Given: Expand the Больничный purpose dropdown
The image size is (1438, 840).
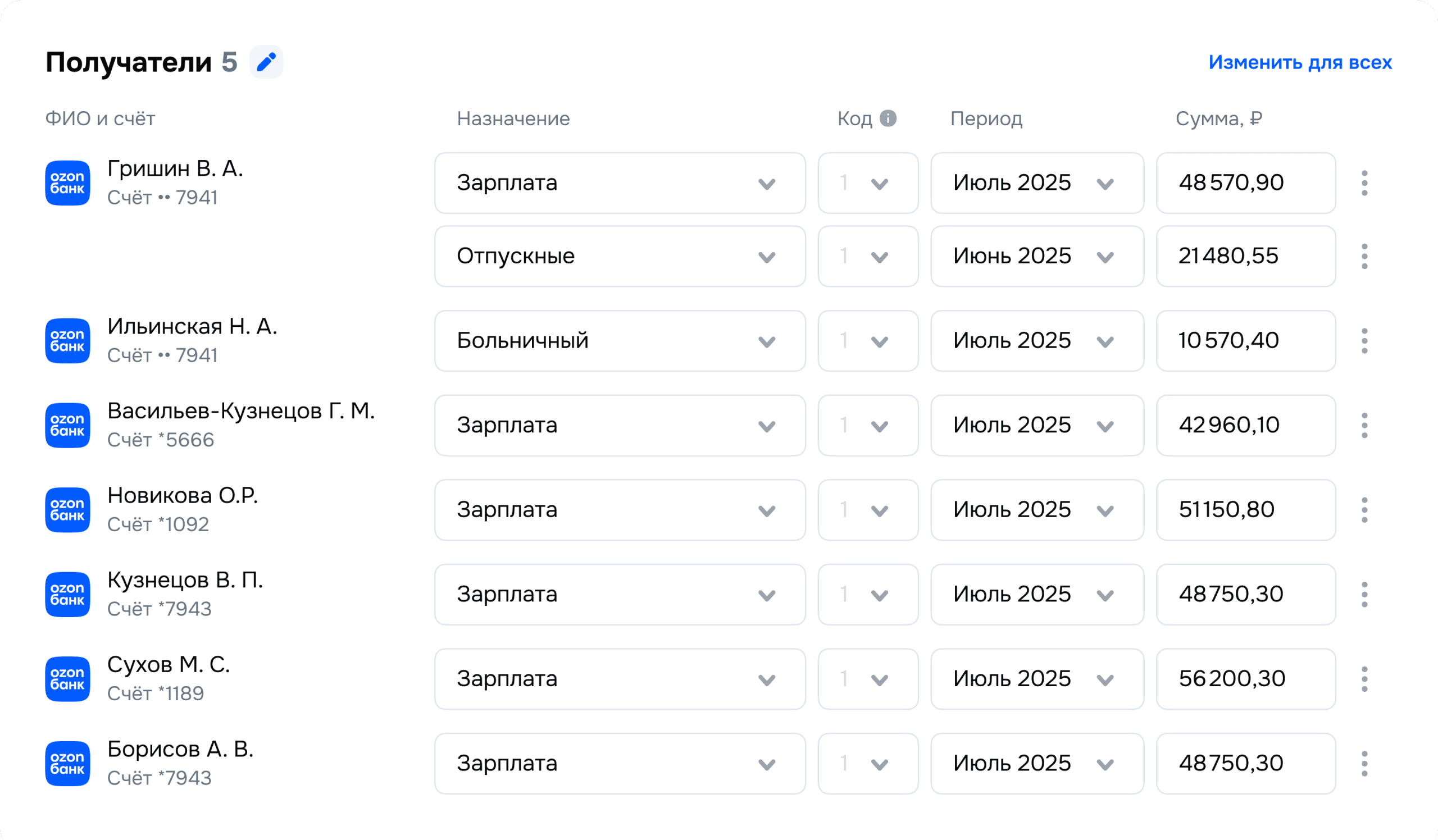Looking at the screenshot, I should 620,341.
